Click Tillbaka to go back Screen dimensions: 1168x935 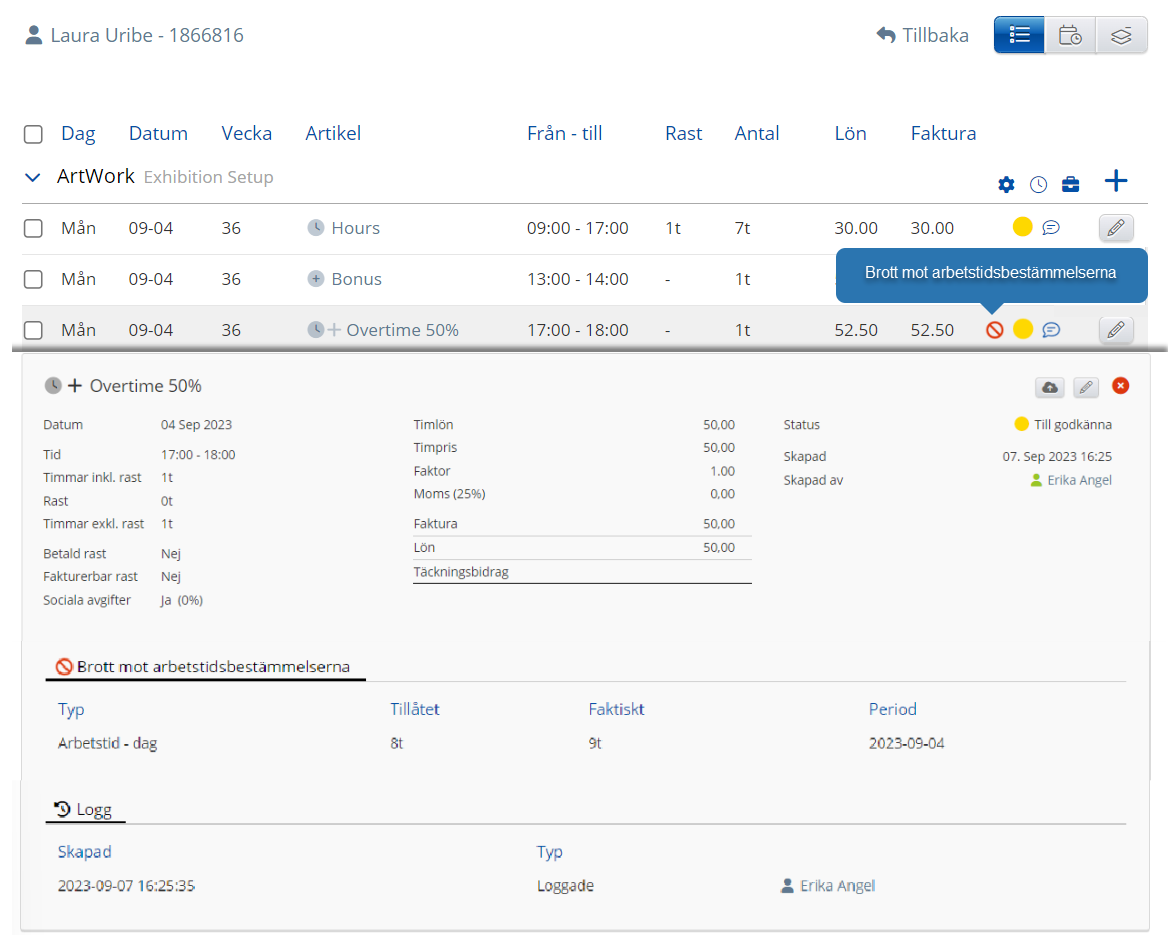coord(923,35)
